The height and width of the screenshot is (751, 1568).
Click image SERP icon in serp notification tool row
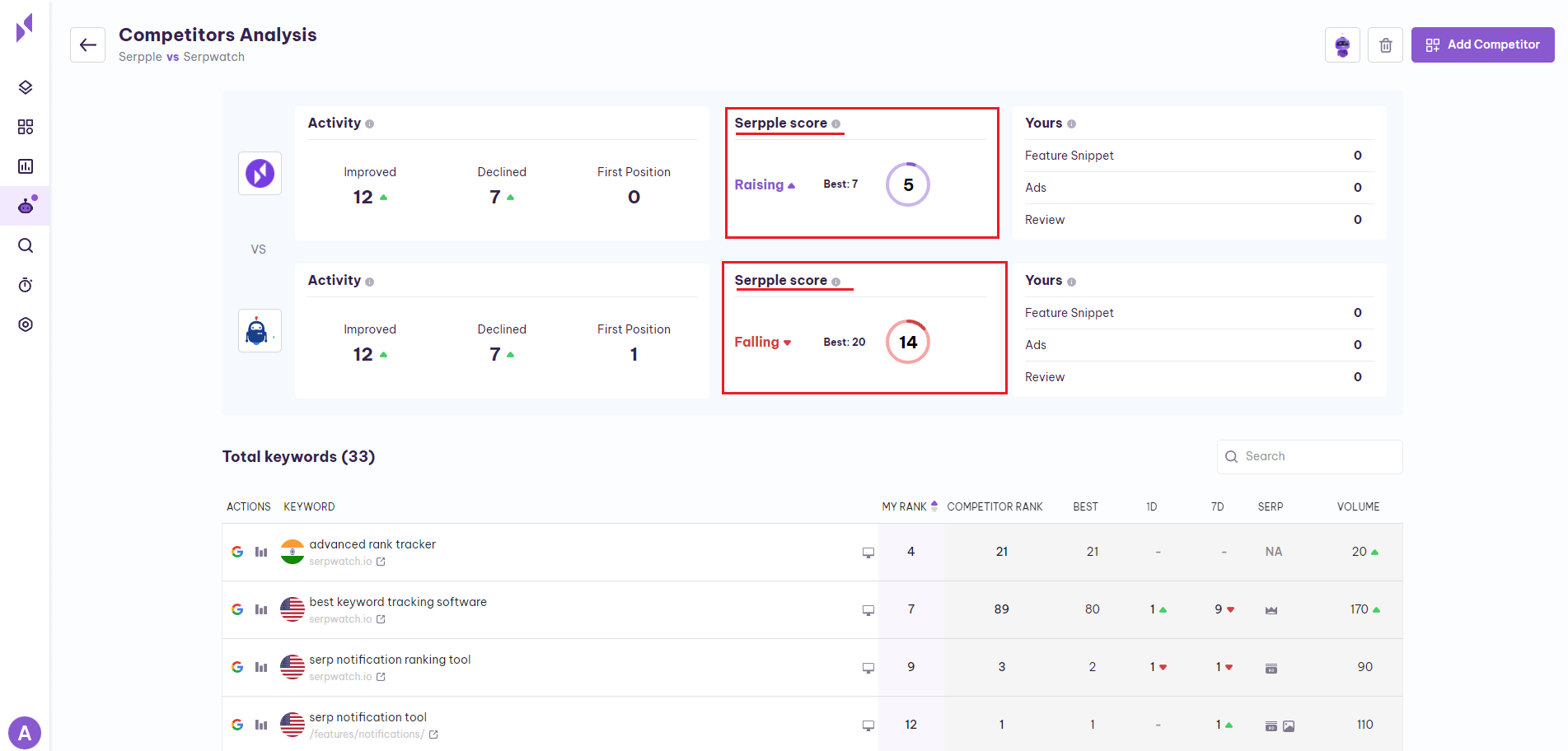[x=1289, y=725]
